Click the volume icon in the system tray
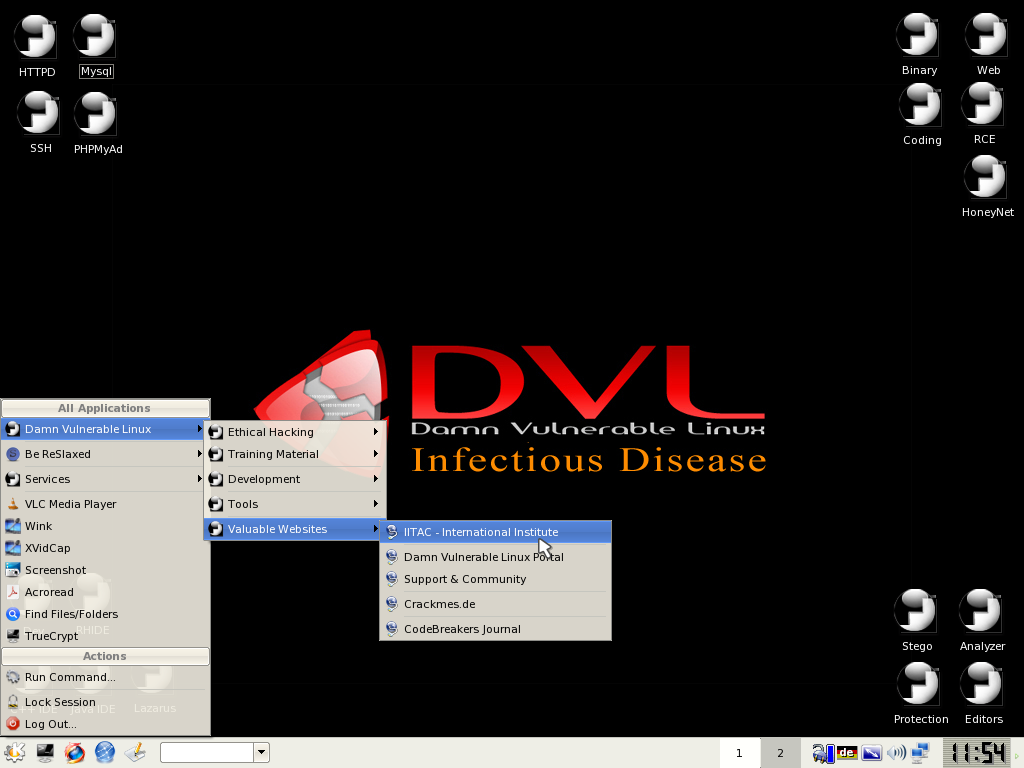 pyautogui.click(x=897, y=752)
